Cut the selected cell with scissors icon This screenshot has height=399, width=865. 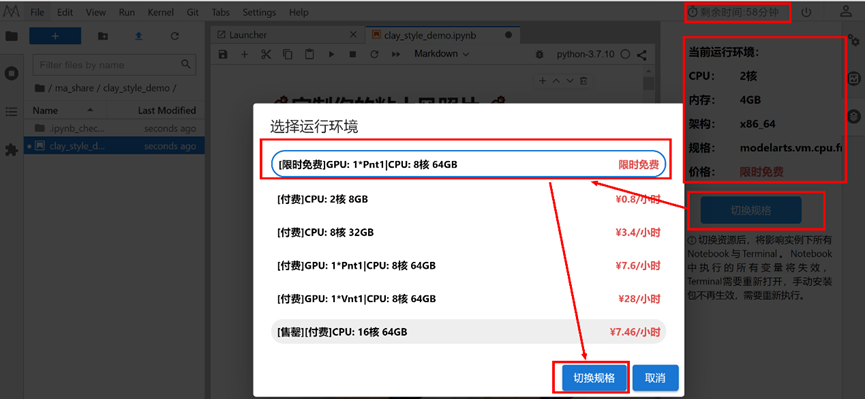(266, 54)
